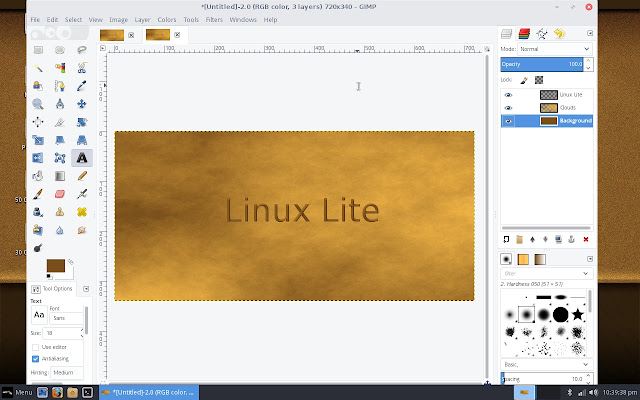Select the Free Select lasso tool
Viewport: 640px width, 400px height.
82,50
